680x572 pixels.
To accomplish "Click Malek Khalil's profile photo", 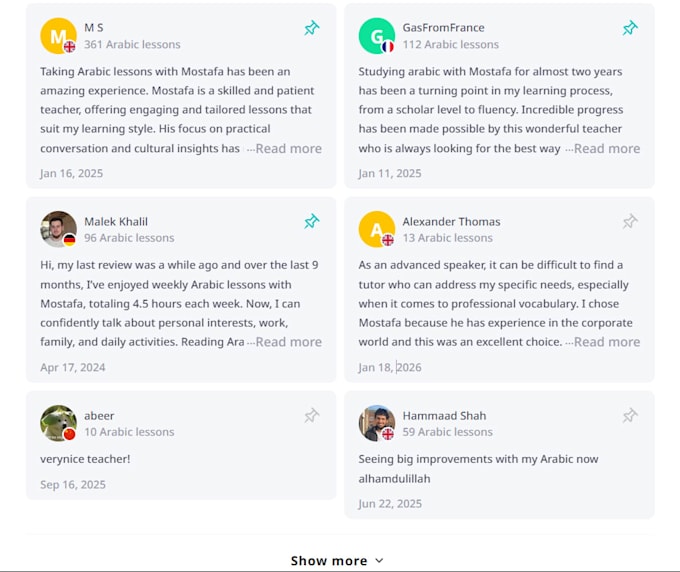I will [x=59, y=229].
